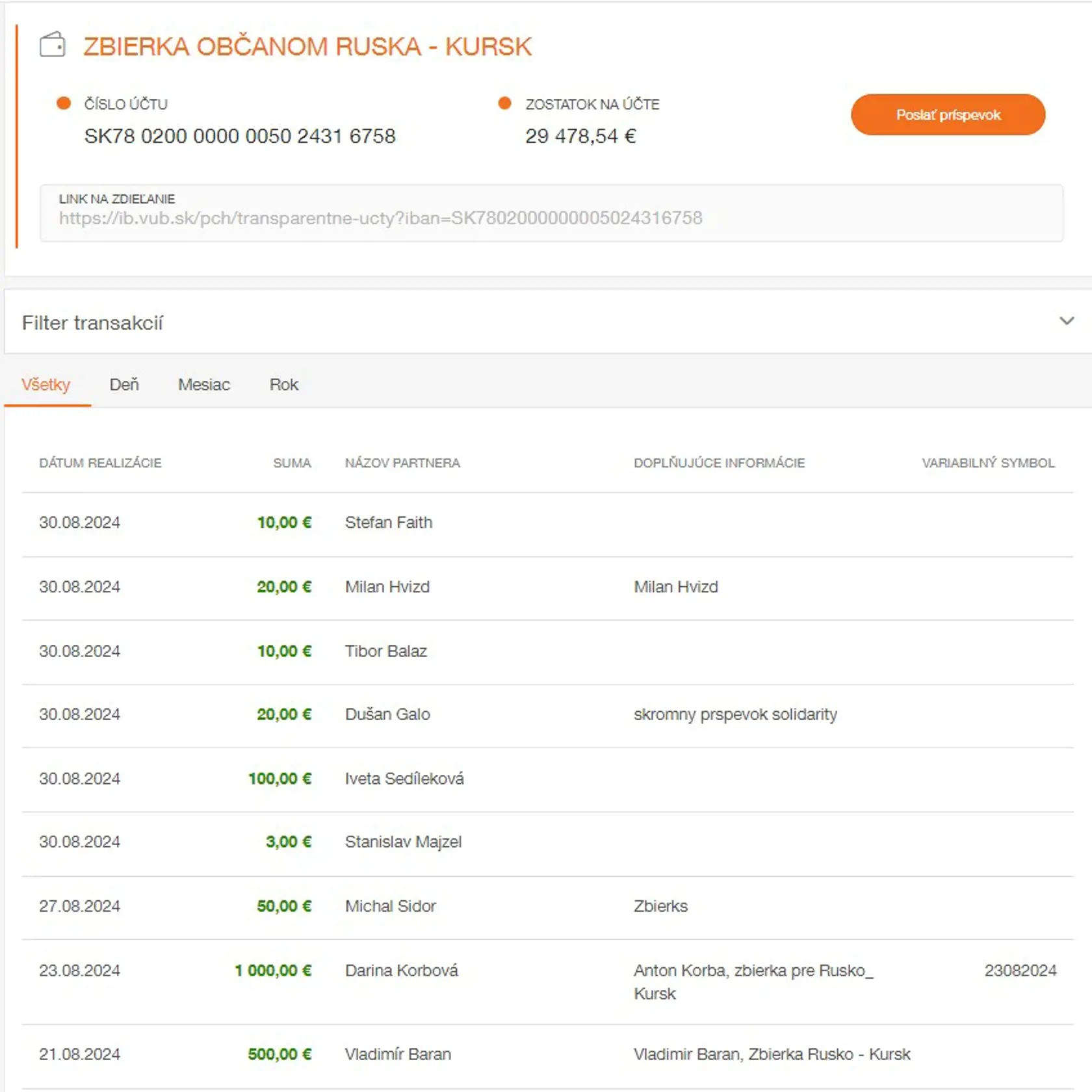Click the Zostatok na účte label
Viewport: 1092px width, 1092px height.
coord(592,104)
